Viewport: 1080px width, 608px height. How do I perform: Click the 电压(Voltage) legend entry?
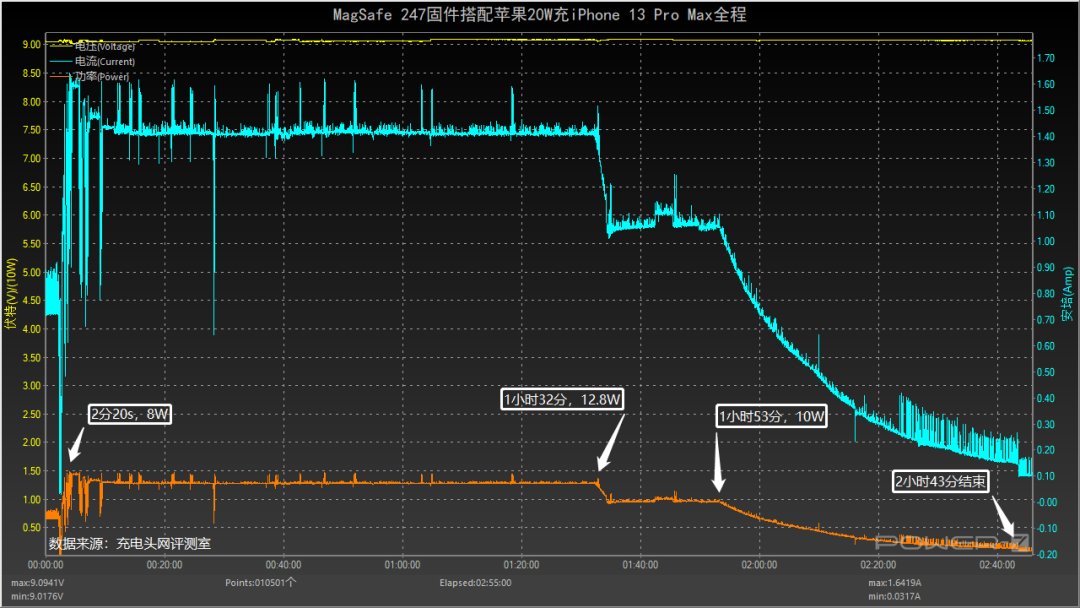coord(93,47)
